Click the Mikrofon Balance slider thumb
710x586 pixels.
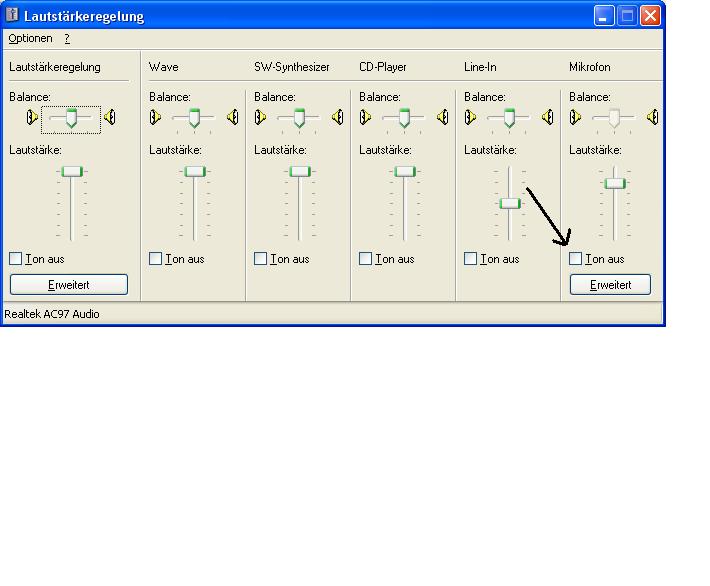point(614,118)
